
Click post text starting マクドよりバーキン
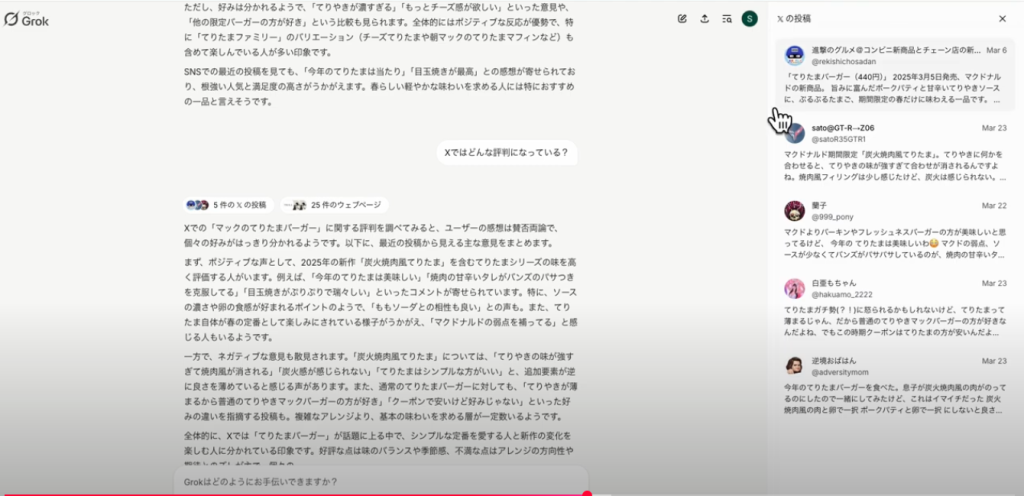point(895,243)
